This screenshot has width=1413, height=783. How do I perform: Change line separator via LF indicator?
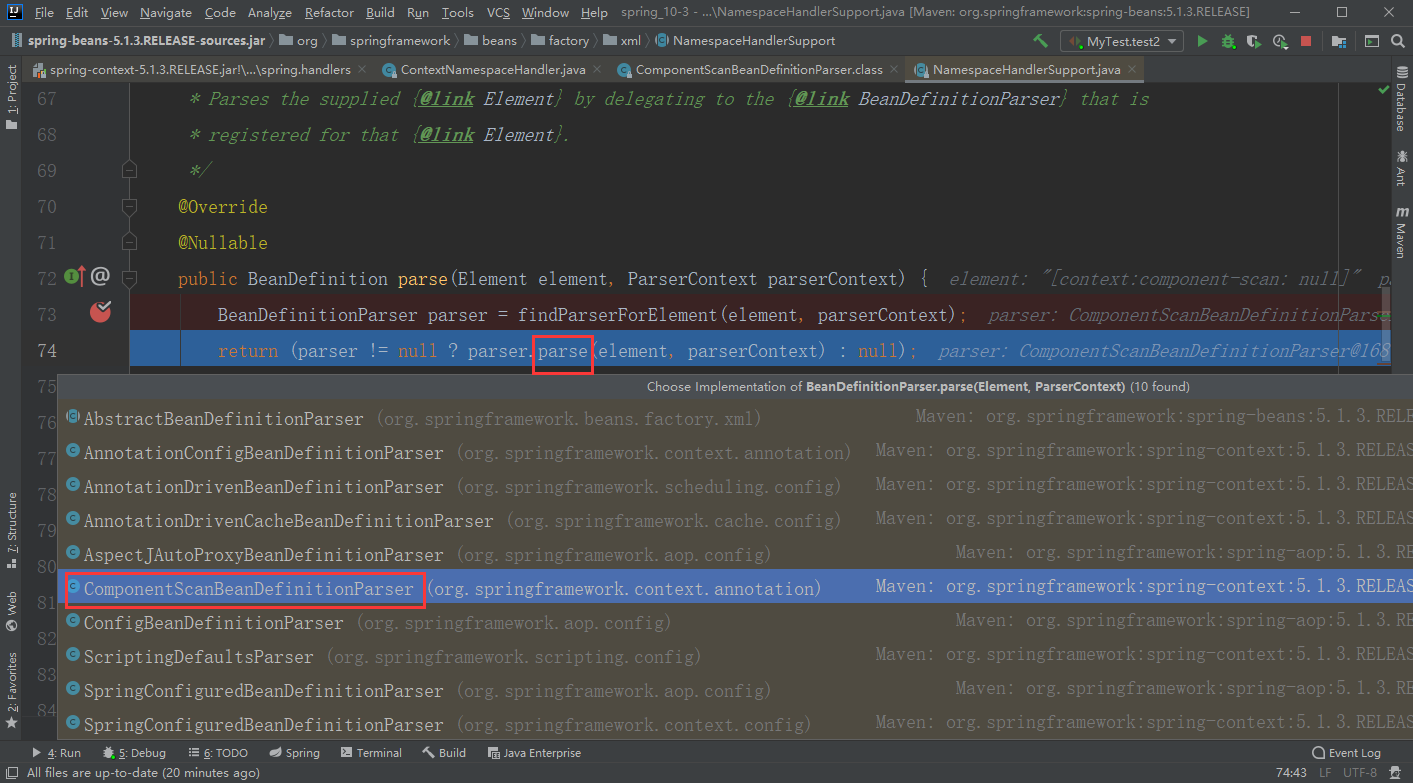(1325, 773)
